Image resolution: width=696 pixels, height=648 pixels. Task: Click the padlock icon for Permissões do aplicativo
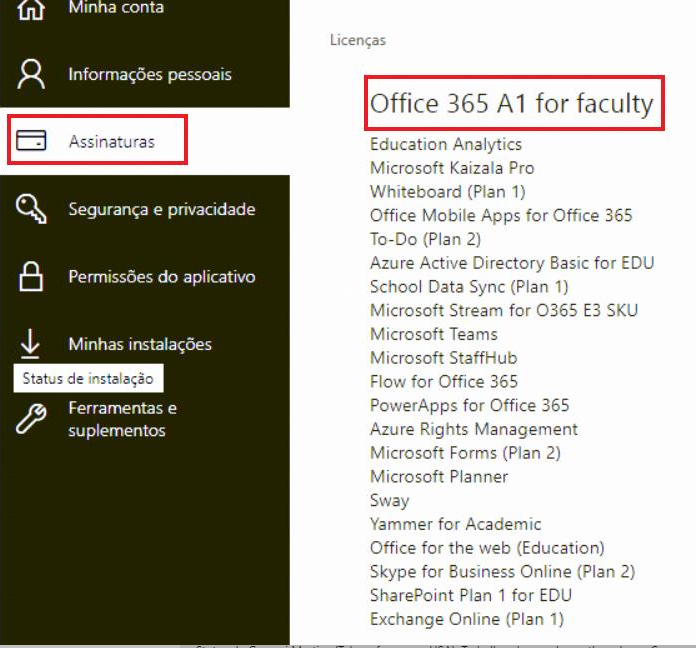pyautogui.click(x=31, y=277)
